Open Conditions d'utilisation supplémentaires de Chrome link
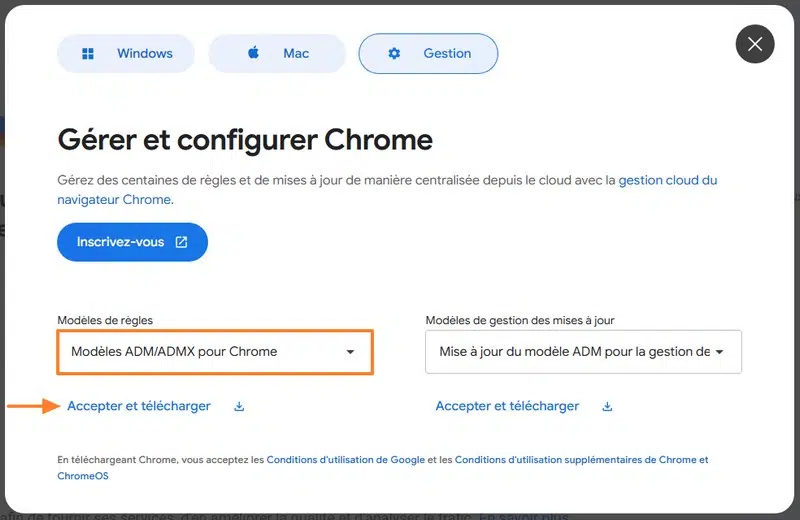Viewport: 800px width, 520px height. point(581,460)
